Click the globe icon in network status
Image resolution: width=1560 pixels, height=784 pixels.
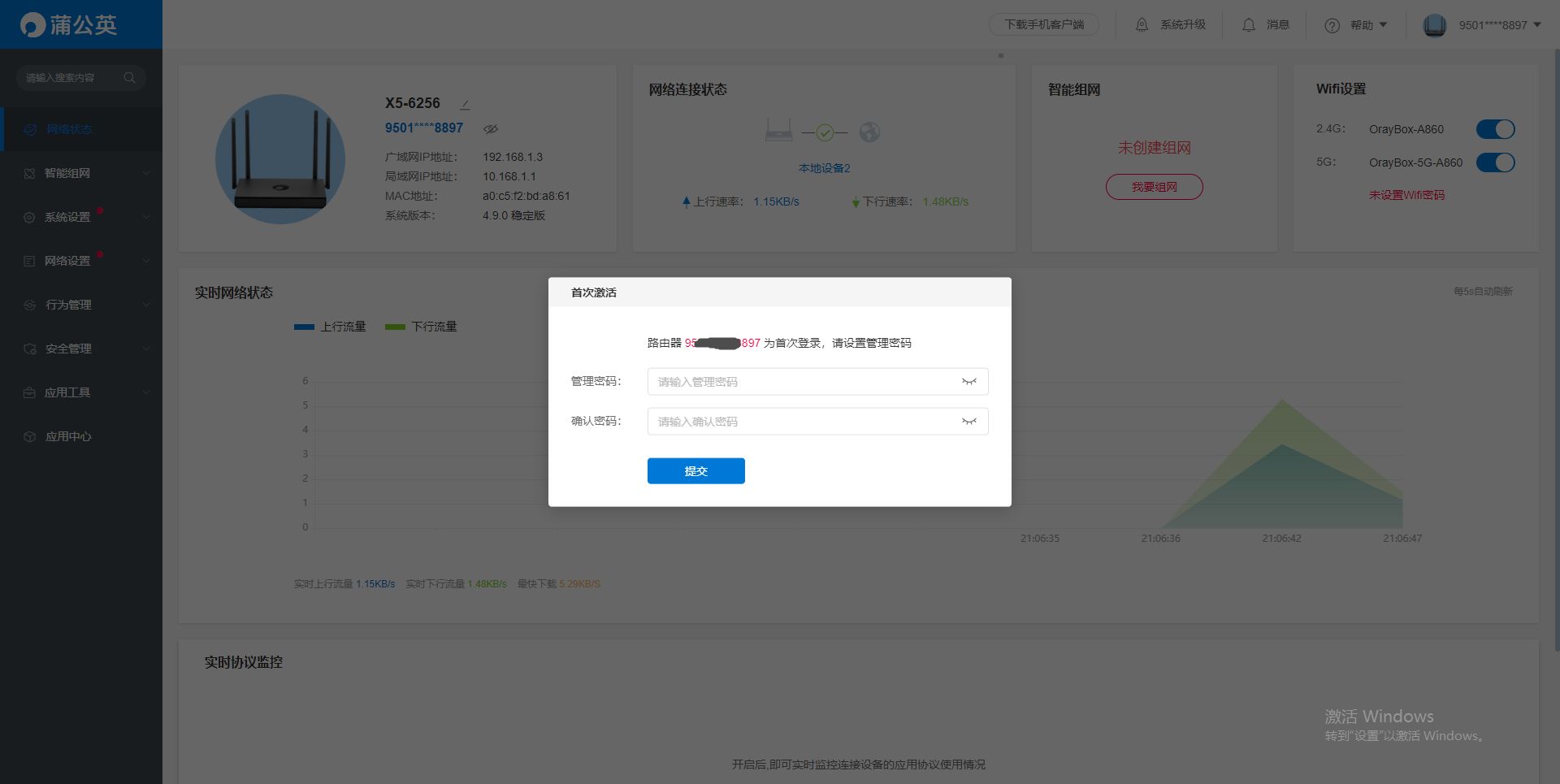(869, 132)
